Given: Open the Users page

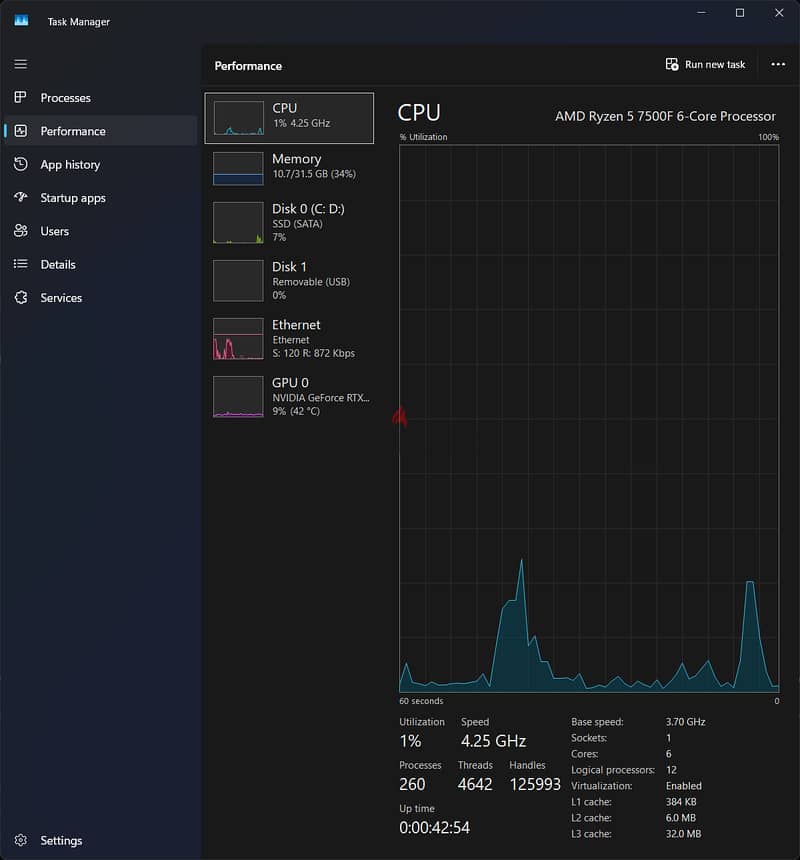Looking at the screenshot, I should click(x=101, y=231).
